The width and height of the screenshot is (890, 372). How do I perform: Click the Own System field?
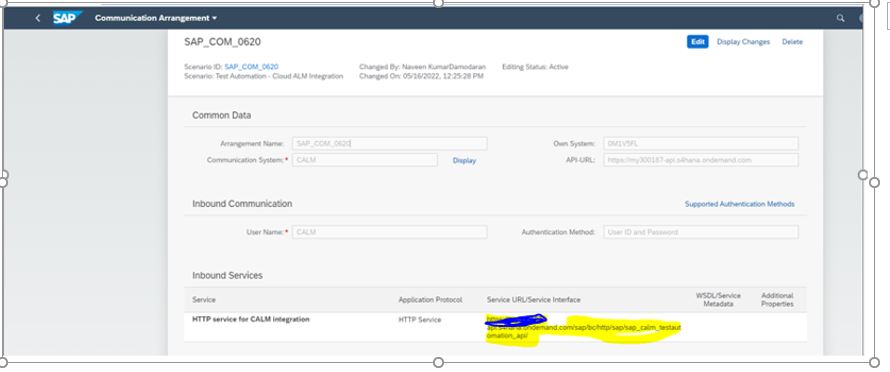701,144
